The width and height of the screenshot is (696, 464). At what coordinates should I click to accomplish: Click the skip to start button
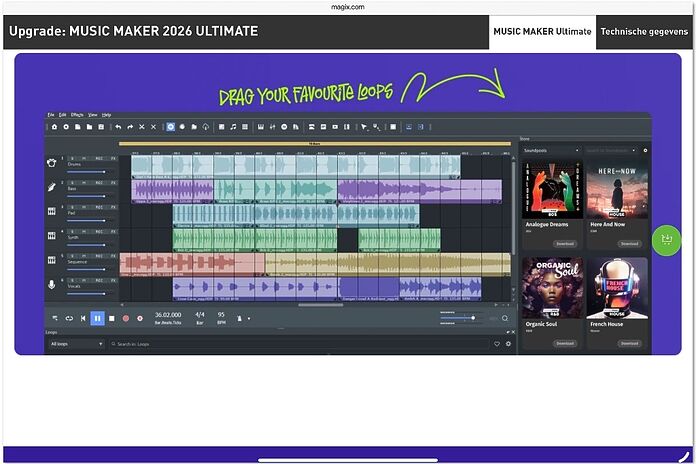83,318
